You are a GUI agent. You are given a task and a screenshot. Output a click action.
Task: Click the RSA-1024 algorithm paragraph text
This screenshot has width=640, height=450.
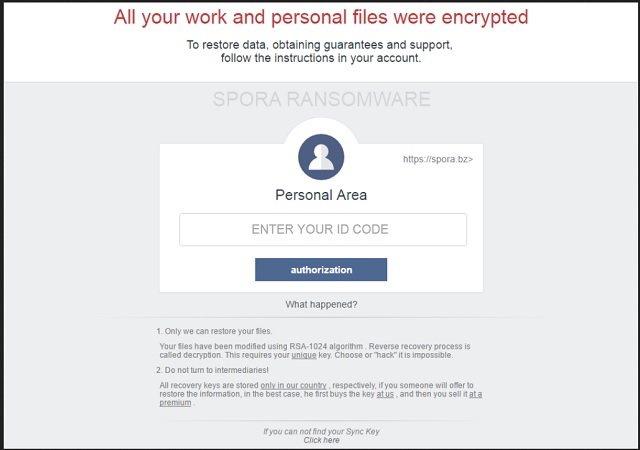tap(315, 351)
